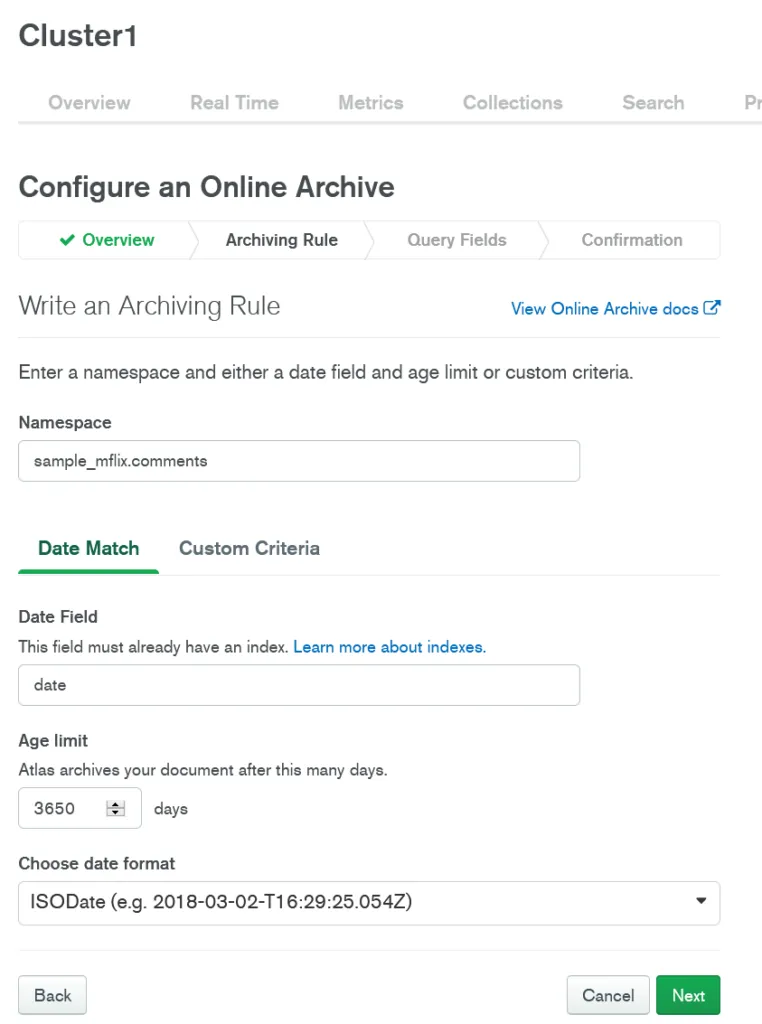Click the increment arrow on the Age limit stepper
762x1024 pixels.
tap(116, 804)
